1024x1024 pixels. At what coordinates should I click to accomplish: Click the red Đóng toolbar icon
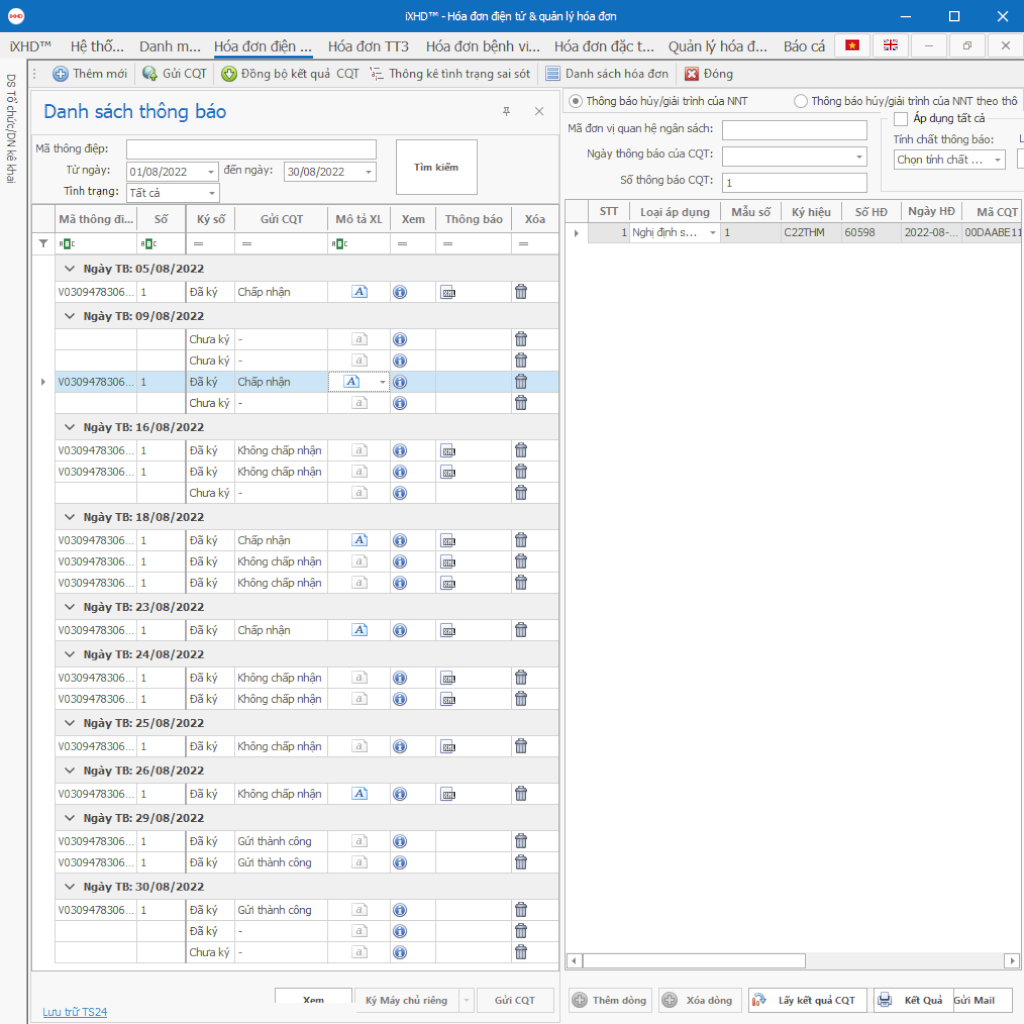[691, 74]
